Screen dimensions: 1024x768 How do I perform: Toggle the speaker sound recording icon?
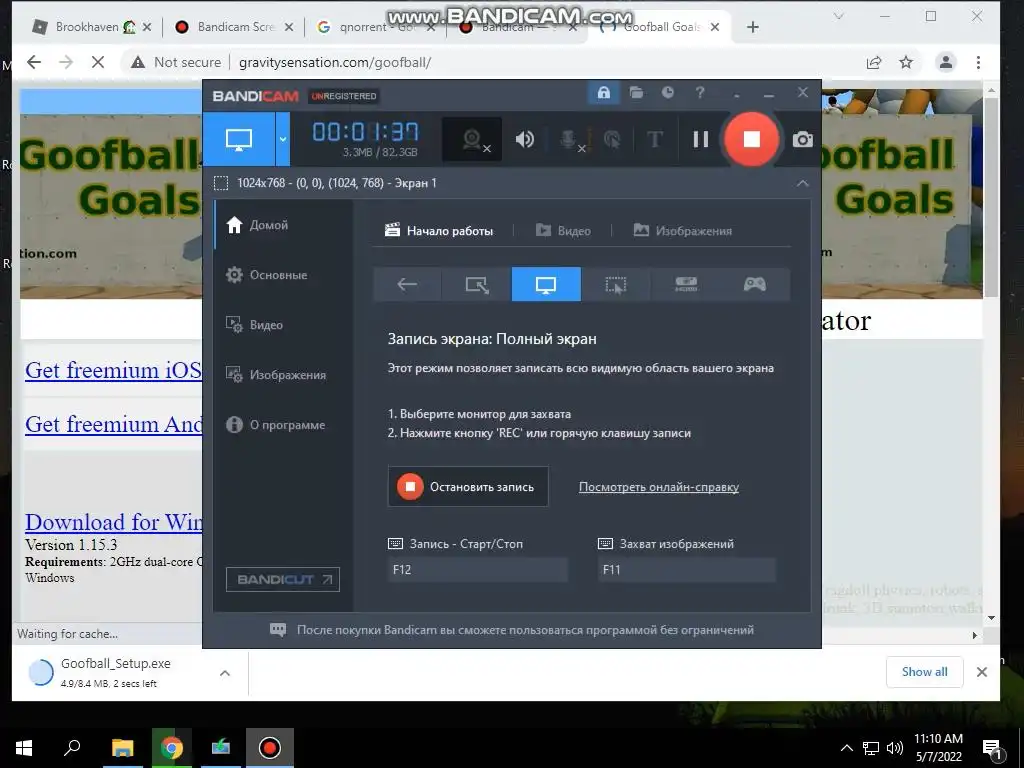524,139
